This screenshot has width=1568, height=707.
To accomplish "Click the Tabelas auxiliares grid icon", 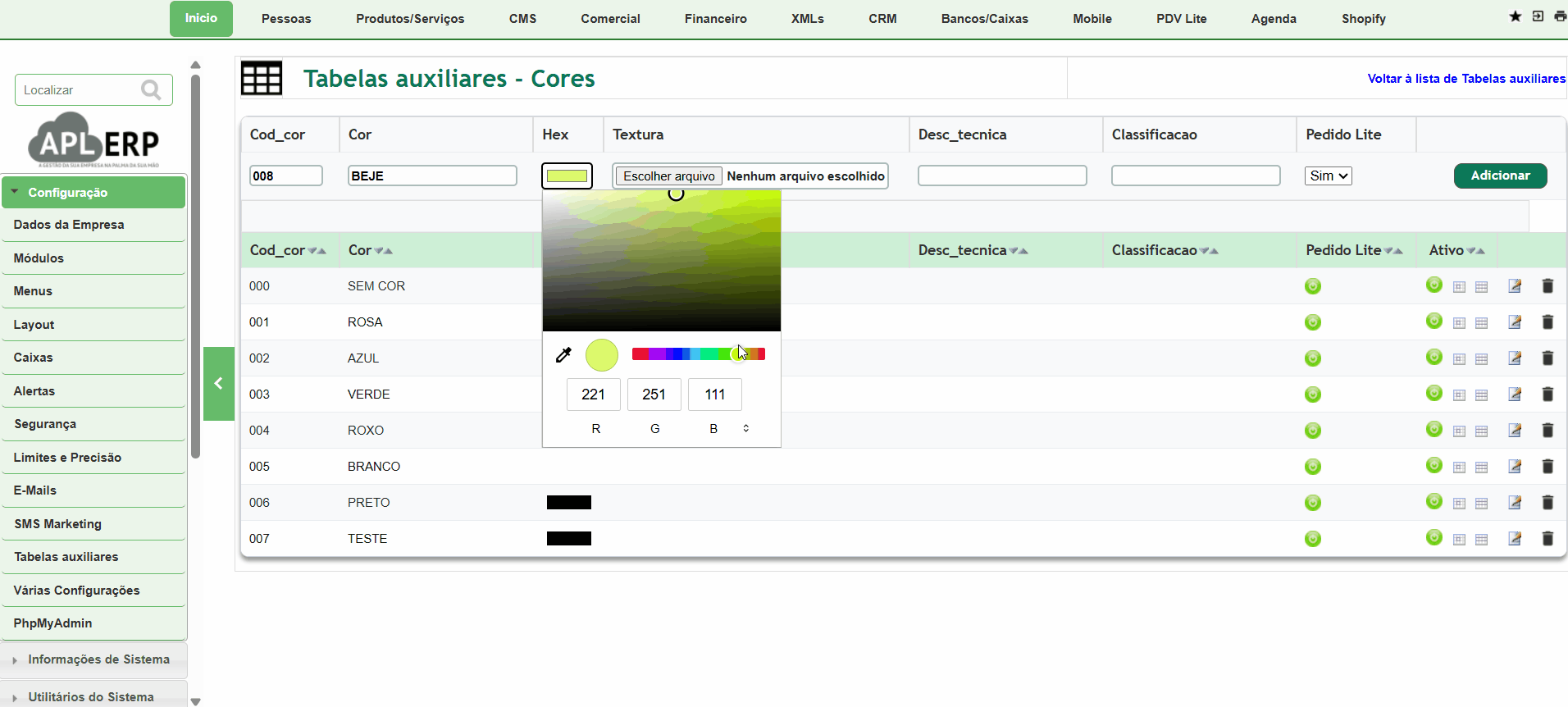I will (x=262, y=79).
